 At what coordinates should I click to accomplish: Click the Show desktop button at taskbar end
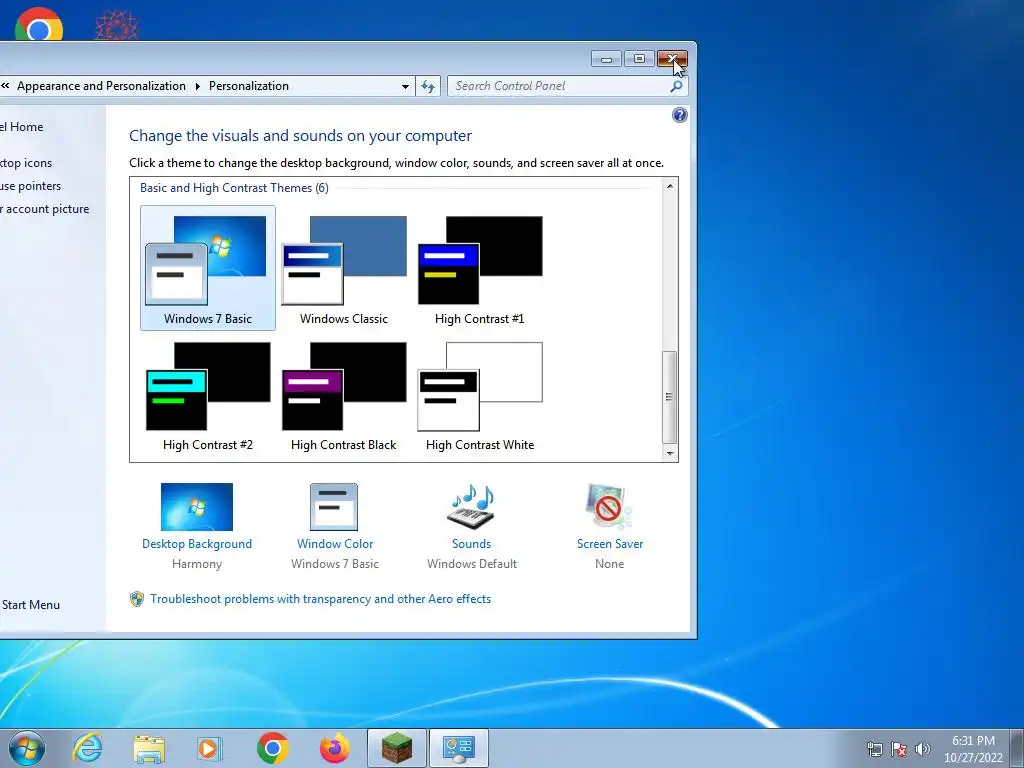pyautogui.click(x=1017, y=748)
